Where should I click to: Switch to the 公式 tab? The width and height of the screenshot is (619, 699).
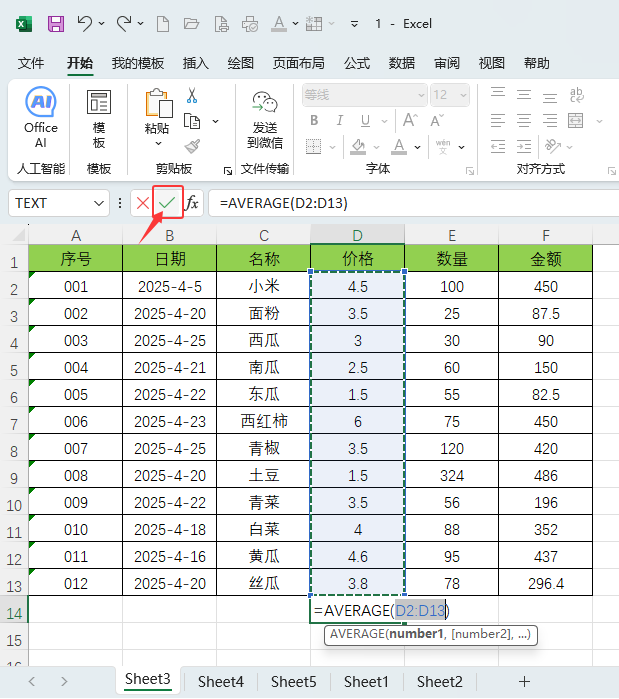357,63
